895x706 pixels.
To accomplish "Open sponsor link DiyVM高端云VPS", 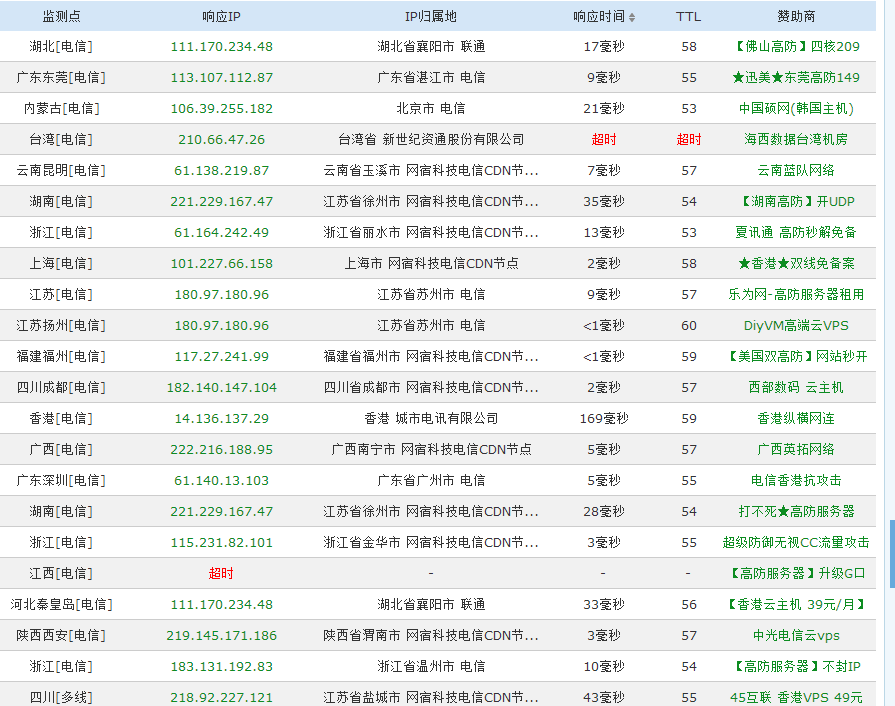I will [796, 325].
